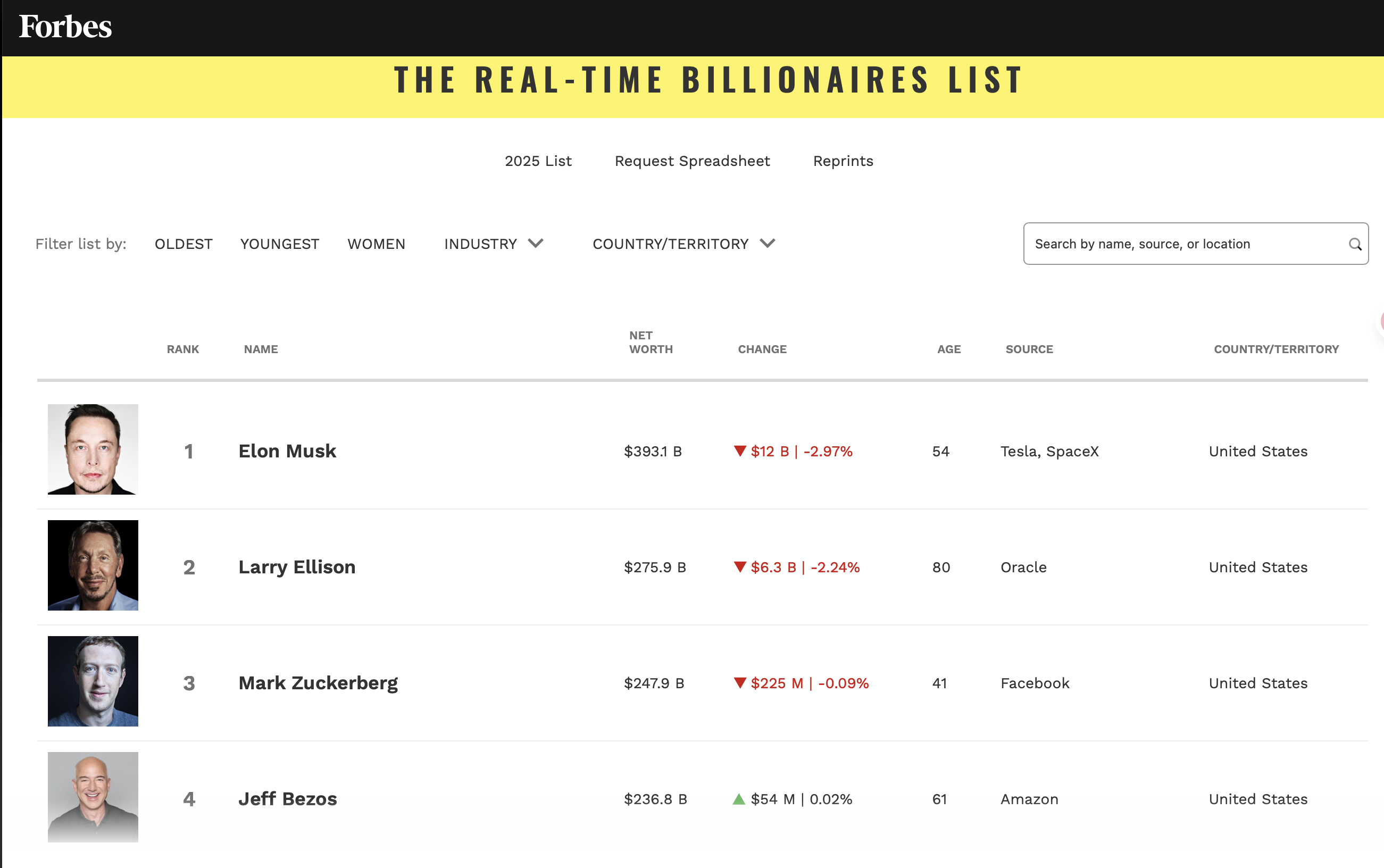Open the Country/Territory filter dropdown
The height and width of the screenshot is (868, 1384).
click(683, 244)
